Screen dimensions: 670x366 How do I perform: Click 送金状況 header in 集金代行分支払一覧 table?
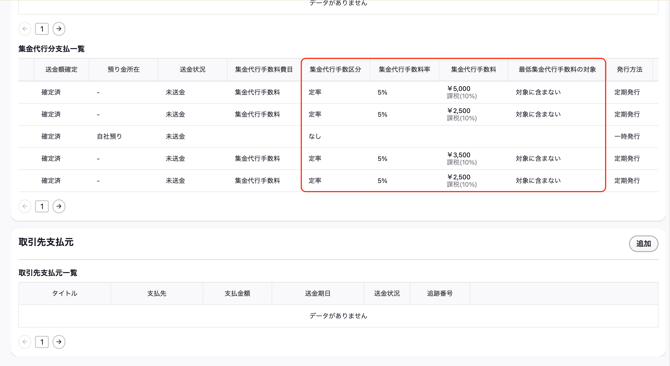(x=192, y=69)
